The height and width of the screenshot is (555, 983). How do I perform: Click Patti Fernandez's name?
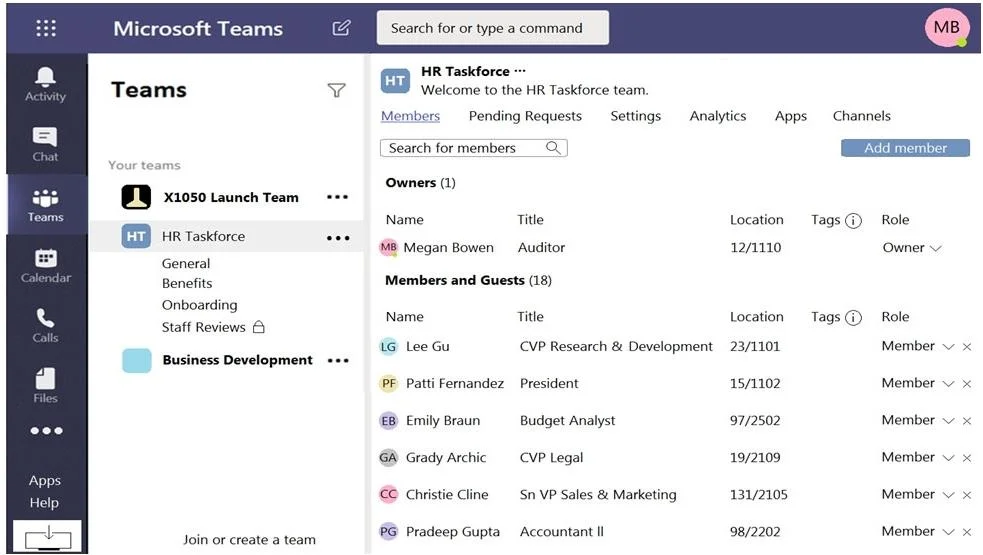tap(455, 383)
